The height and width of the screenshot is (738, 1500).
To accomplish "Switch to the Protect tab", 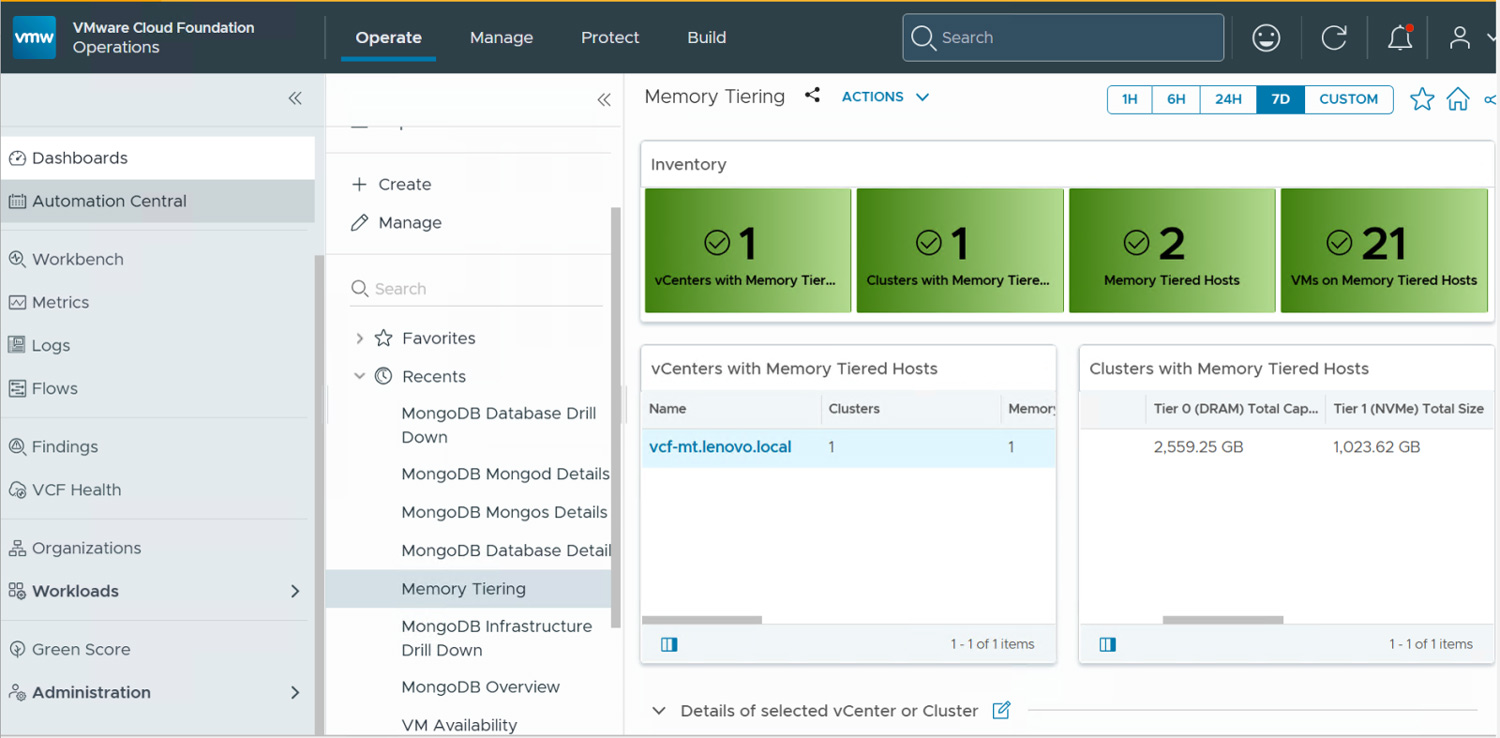I will [610, 37].
